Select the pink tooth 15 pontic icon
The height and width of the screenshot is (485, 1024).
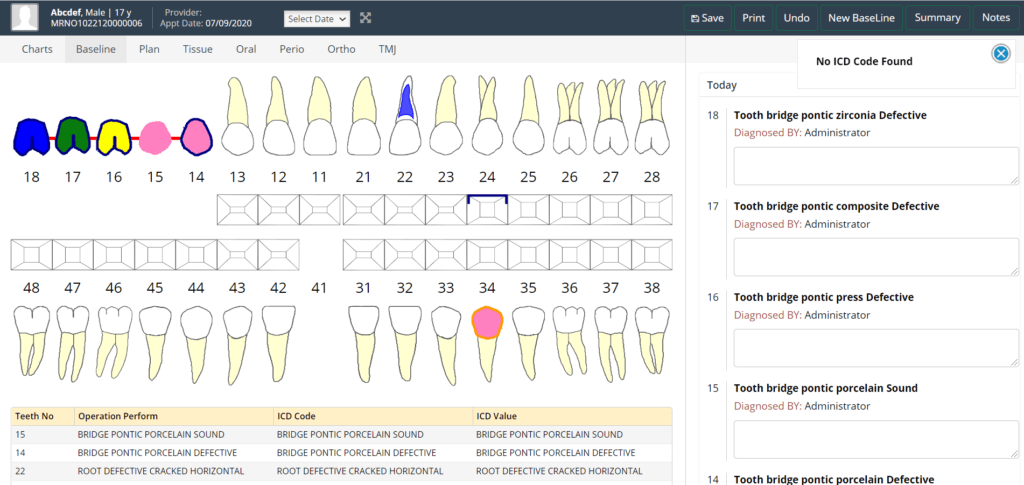point(155,137)
